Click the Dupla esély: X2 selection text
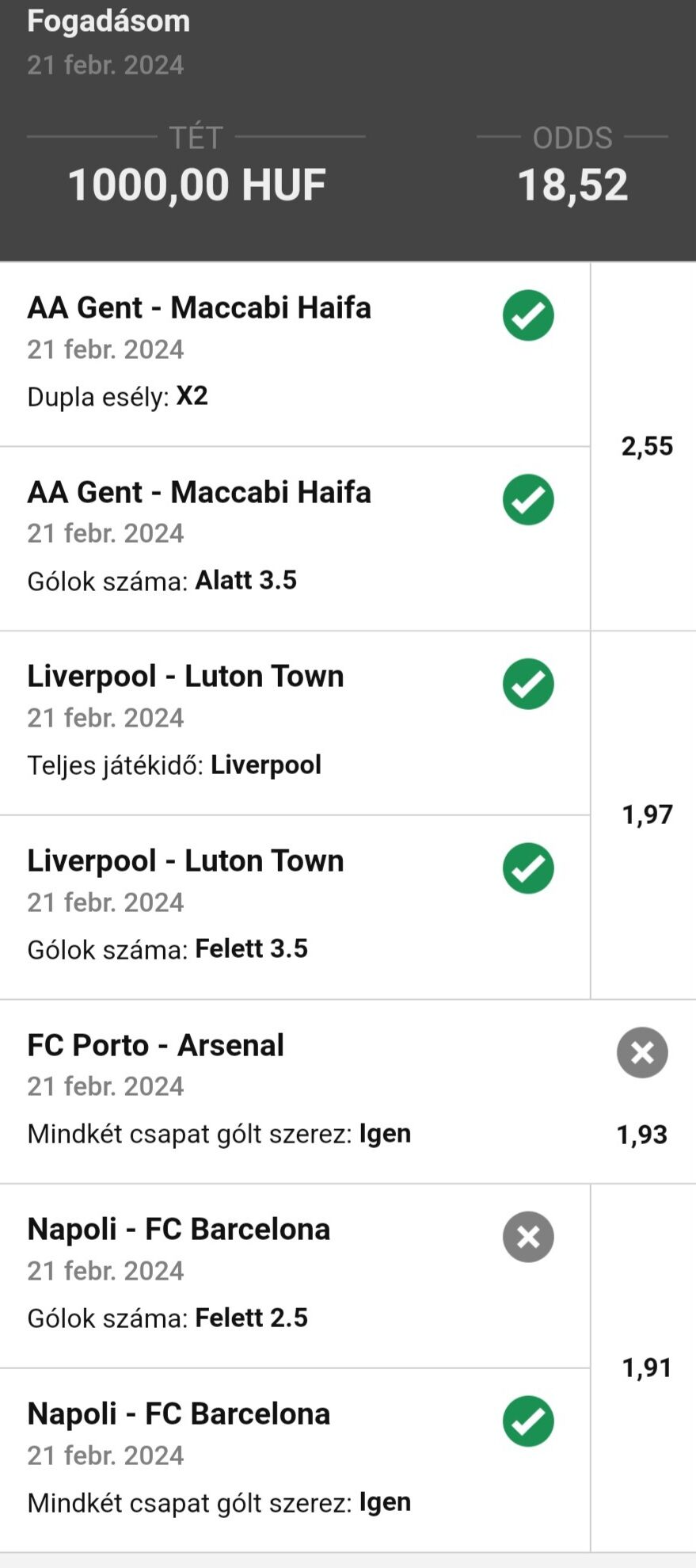 [117, 395]
